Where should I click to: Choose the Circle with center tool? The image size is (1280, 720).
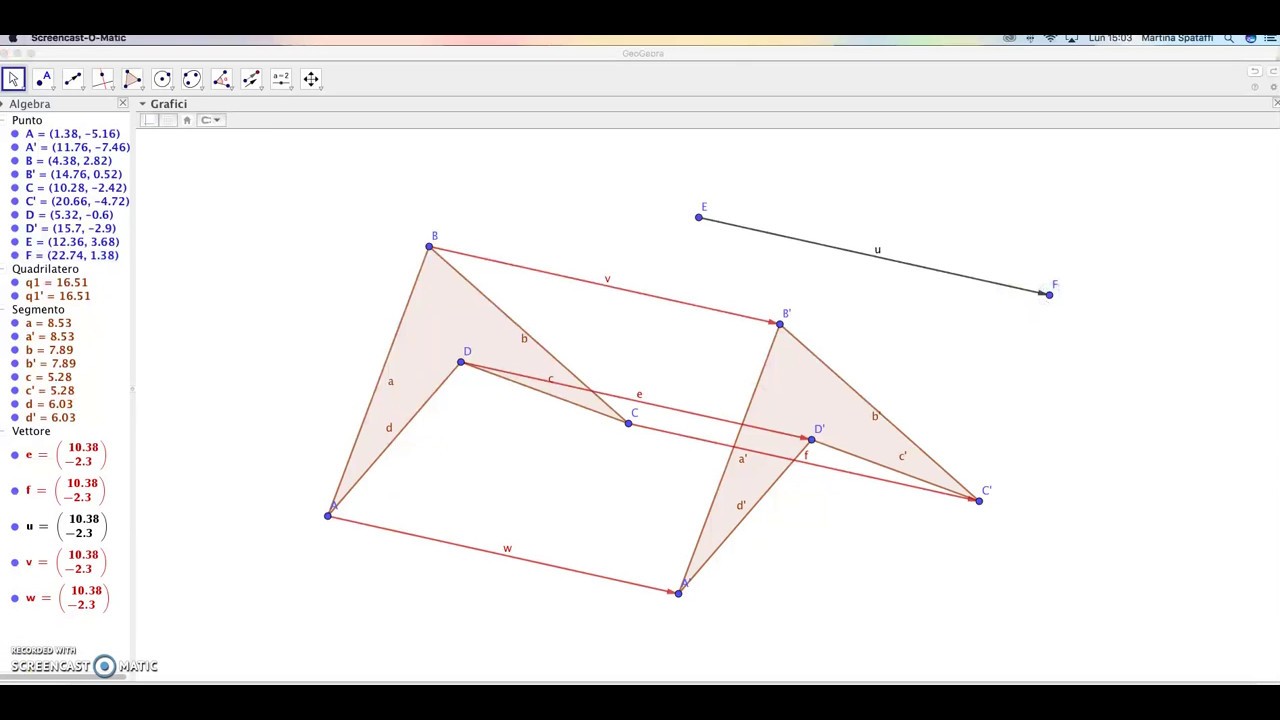click(x=162, y=79)
